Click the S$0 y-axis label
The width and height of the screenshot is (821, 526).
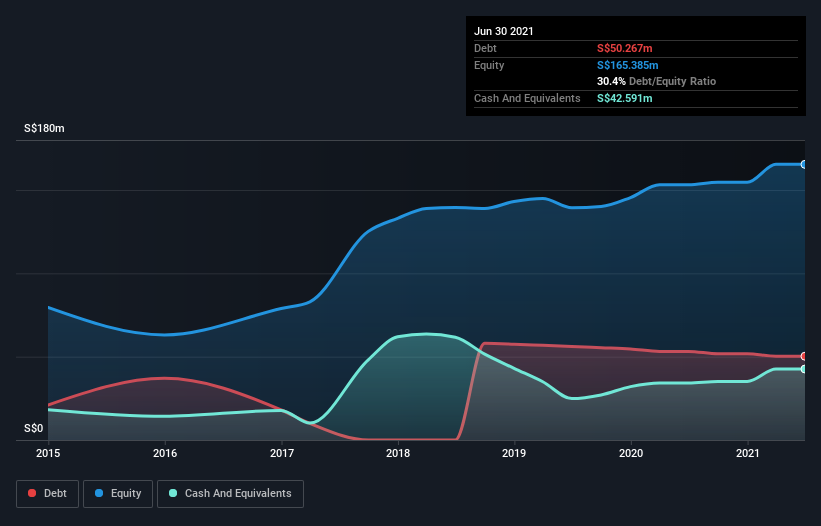(34, 428)
